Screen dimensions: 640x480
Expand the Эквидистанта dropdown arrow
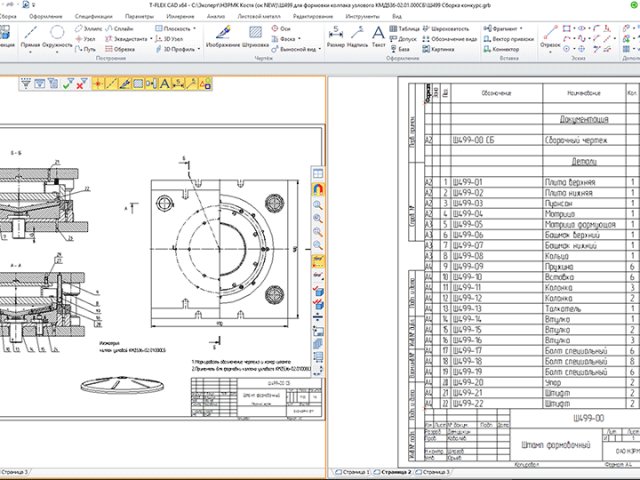[x=151, y=39]
